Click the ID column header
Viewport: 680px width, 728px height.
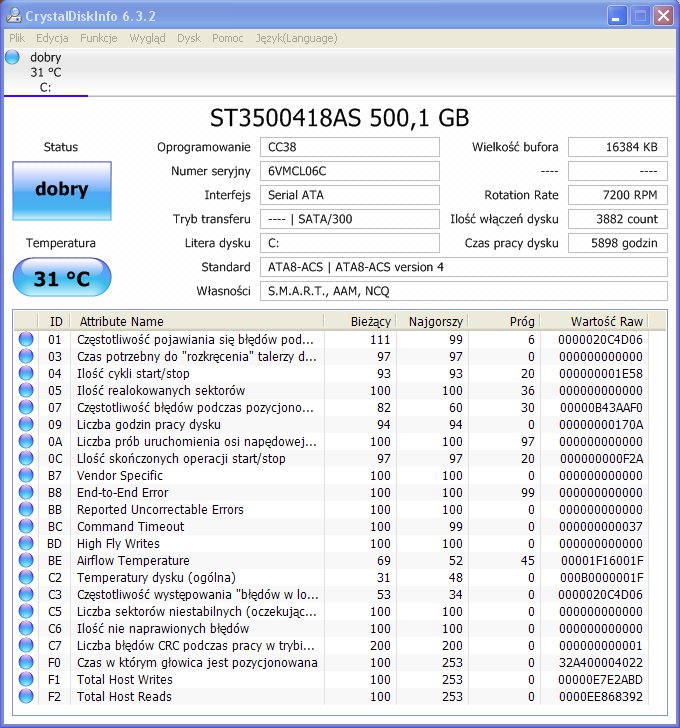[x=54, y=321]
